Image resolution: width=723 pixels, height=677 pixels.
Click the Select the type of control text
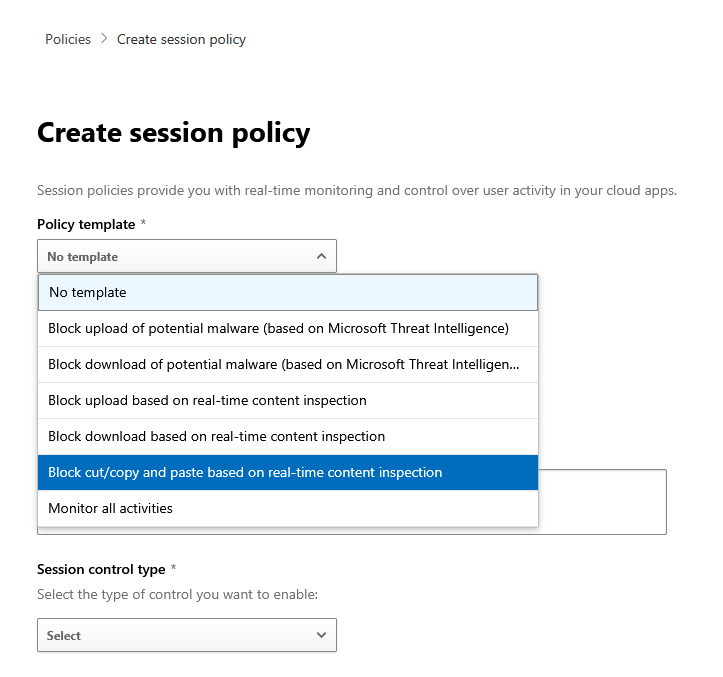click(178, 594)
